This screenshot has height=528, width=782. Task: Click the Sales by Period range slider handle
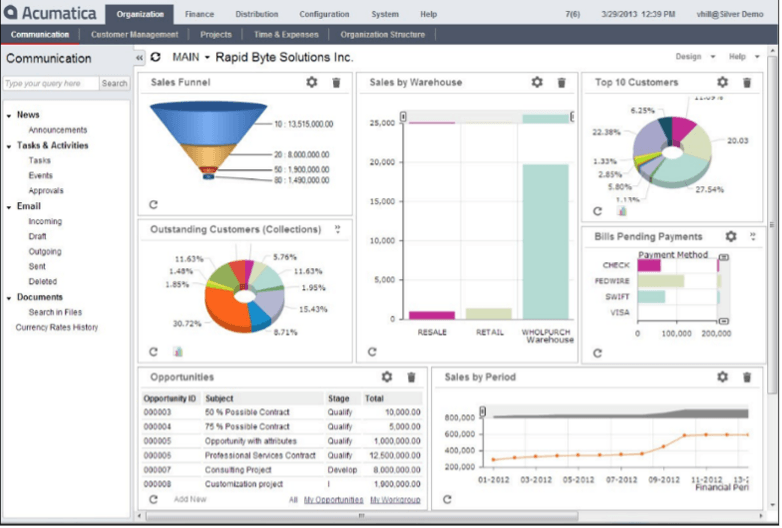(482, 412)
